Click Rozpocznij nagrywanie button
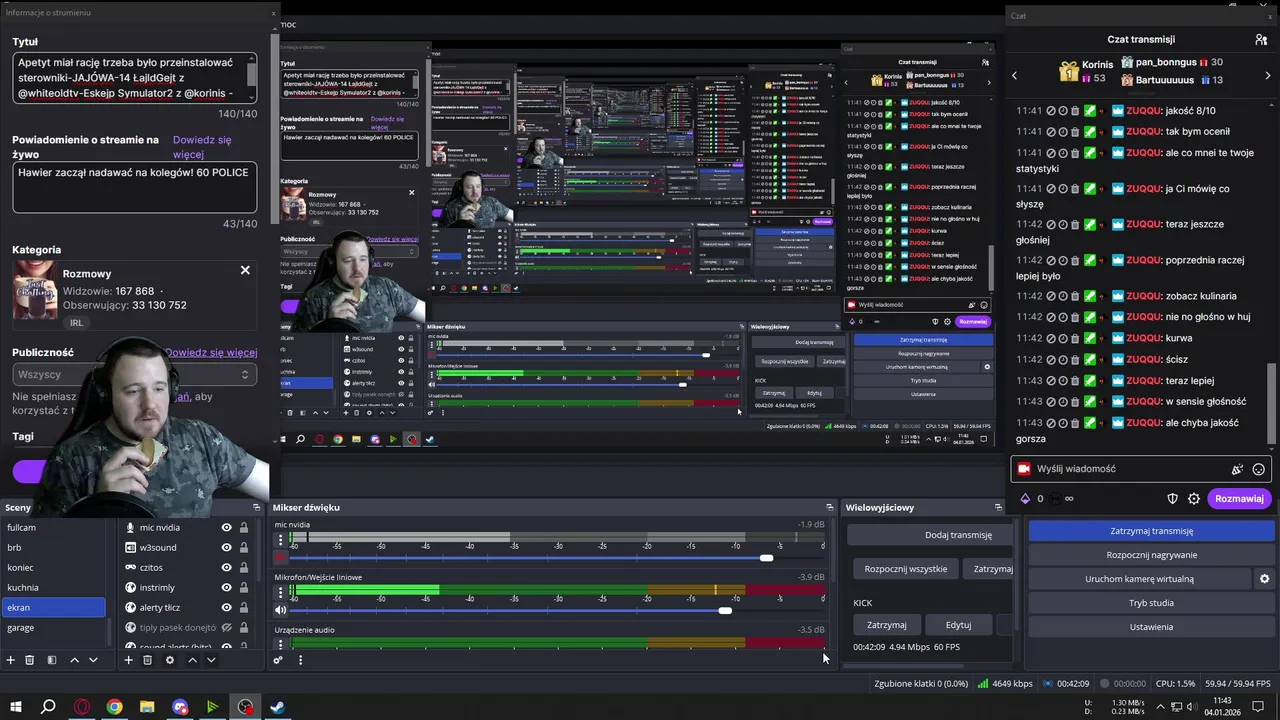 1151,555
